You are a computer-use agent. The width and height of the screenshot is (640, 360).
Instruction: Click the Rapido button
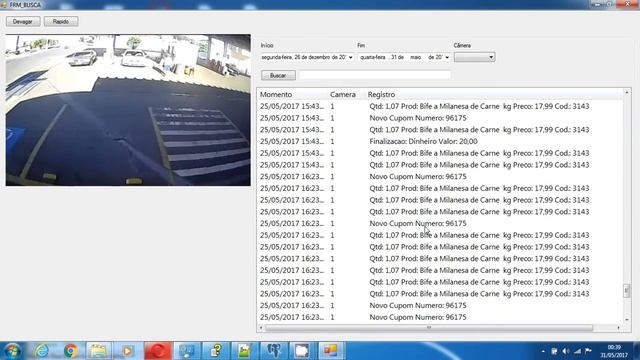pos(61,21)
